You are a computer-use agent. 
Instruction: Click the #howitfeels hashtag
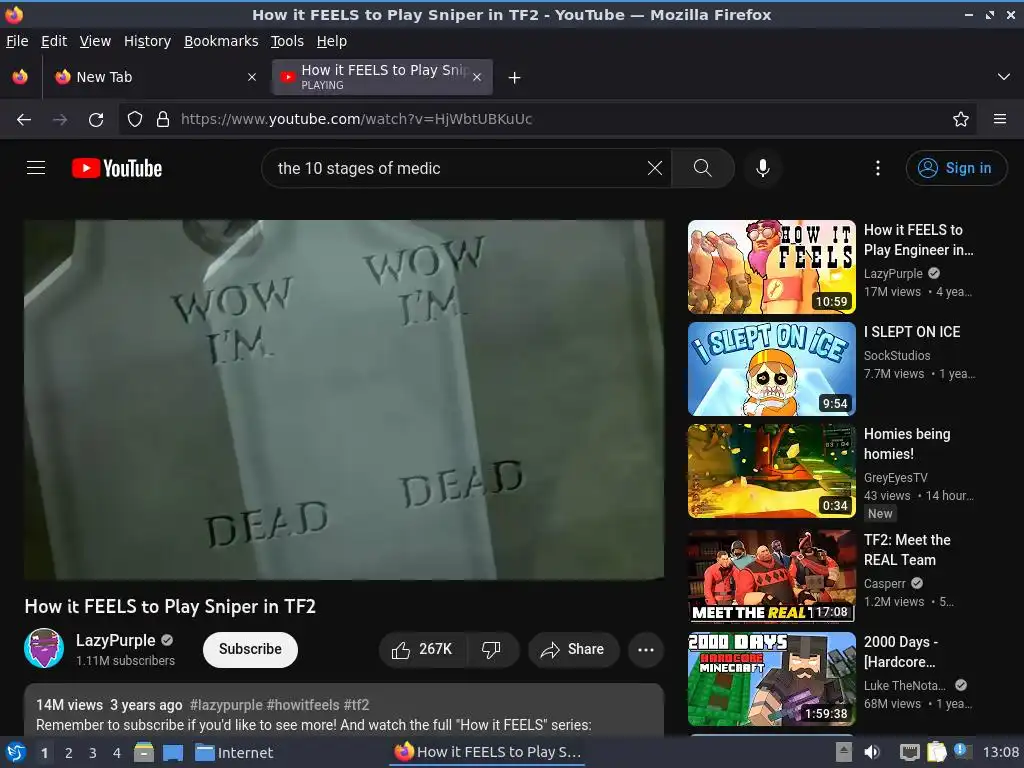303,705
